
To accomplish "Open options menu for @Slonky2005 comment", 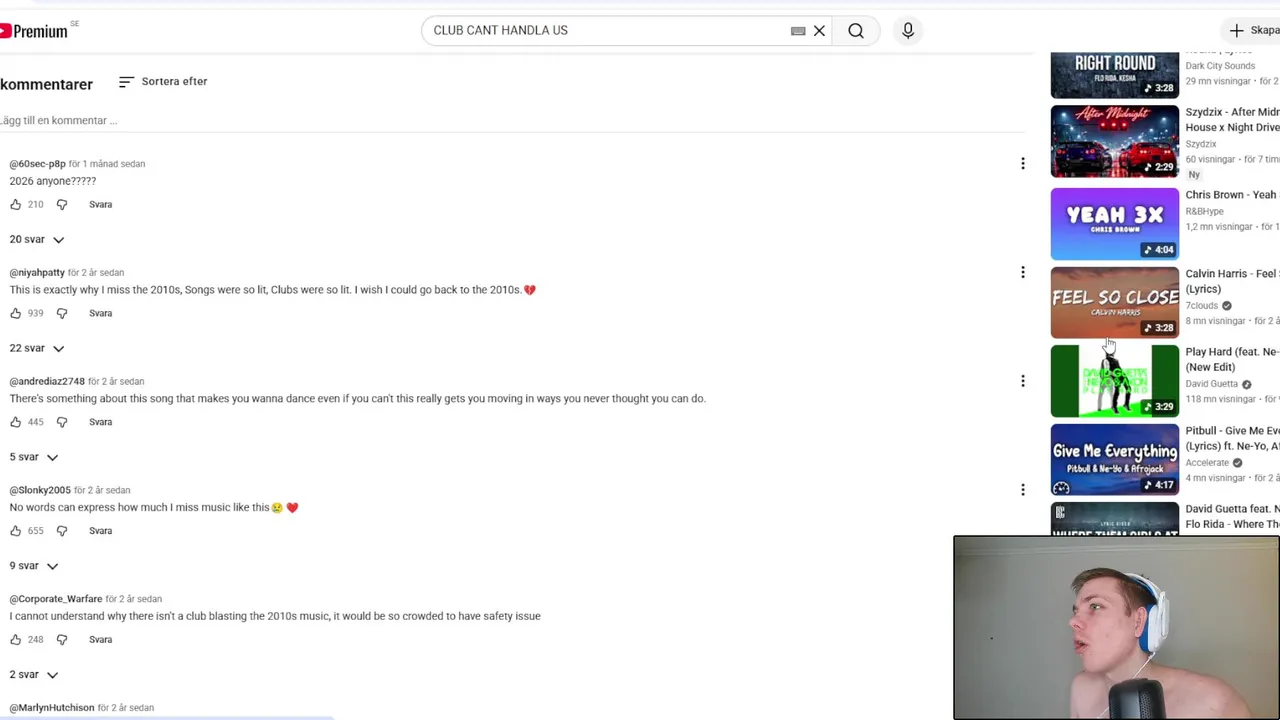I will point(1022,491).
